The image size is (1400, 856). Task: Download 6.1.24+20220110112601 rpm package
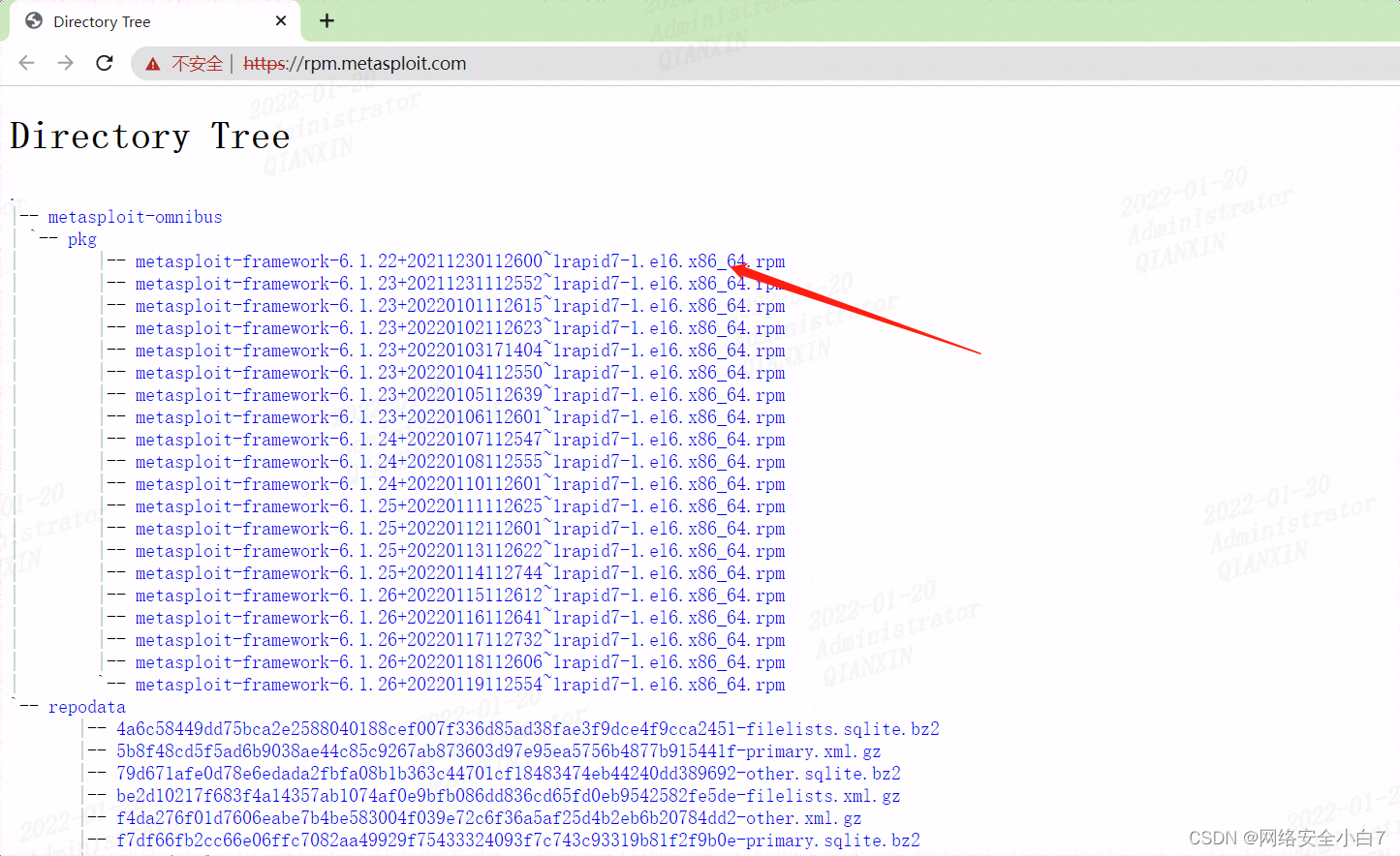click(460, 484)
